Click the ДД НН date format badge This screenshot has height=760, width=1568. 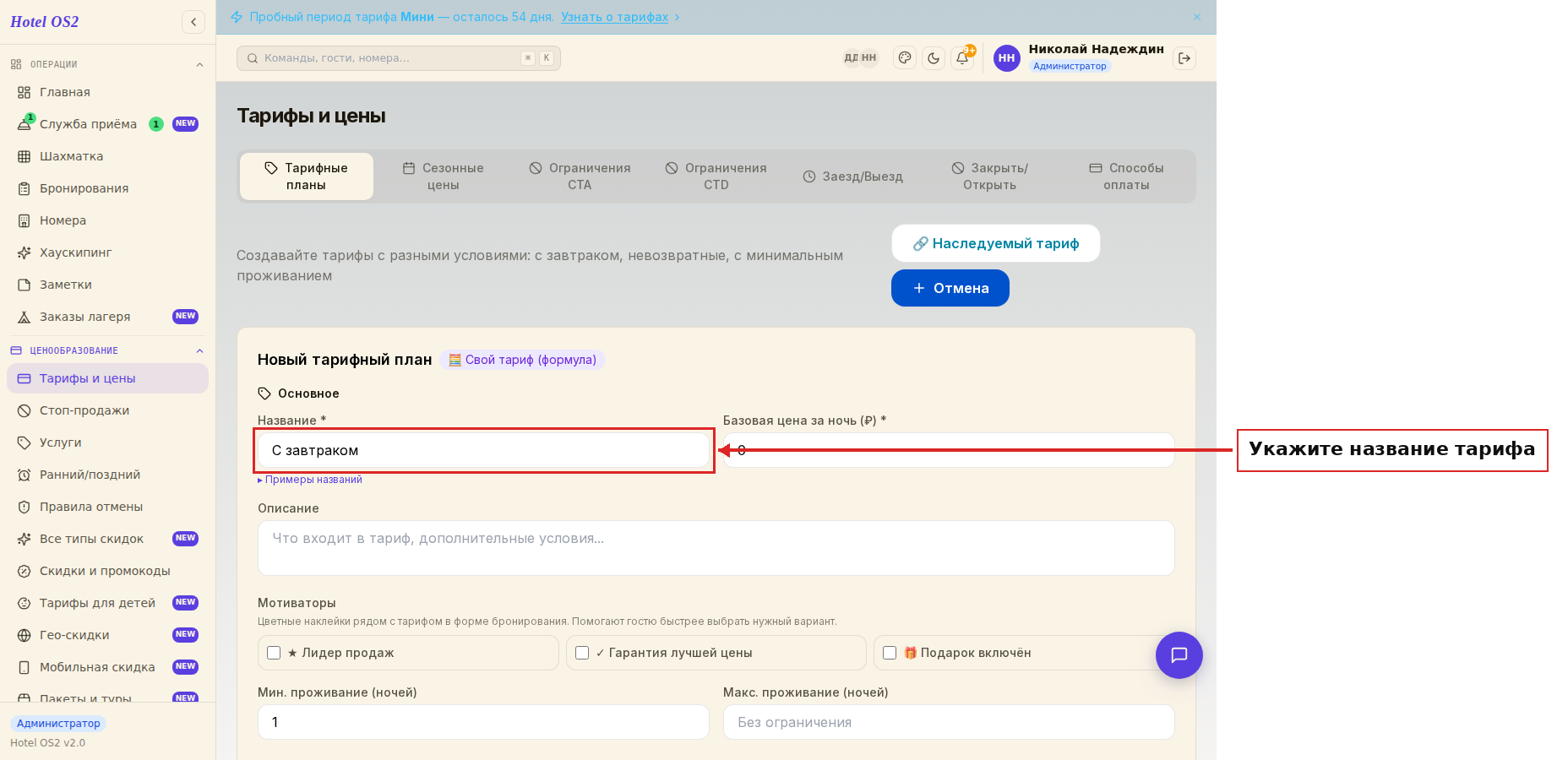click(x=860, y=58)
